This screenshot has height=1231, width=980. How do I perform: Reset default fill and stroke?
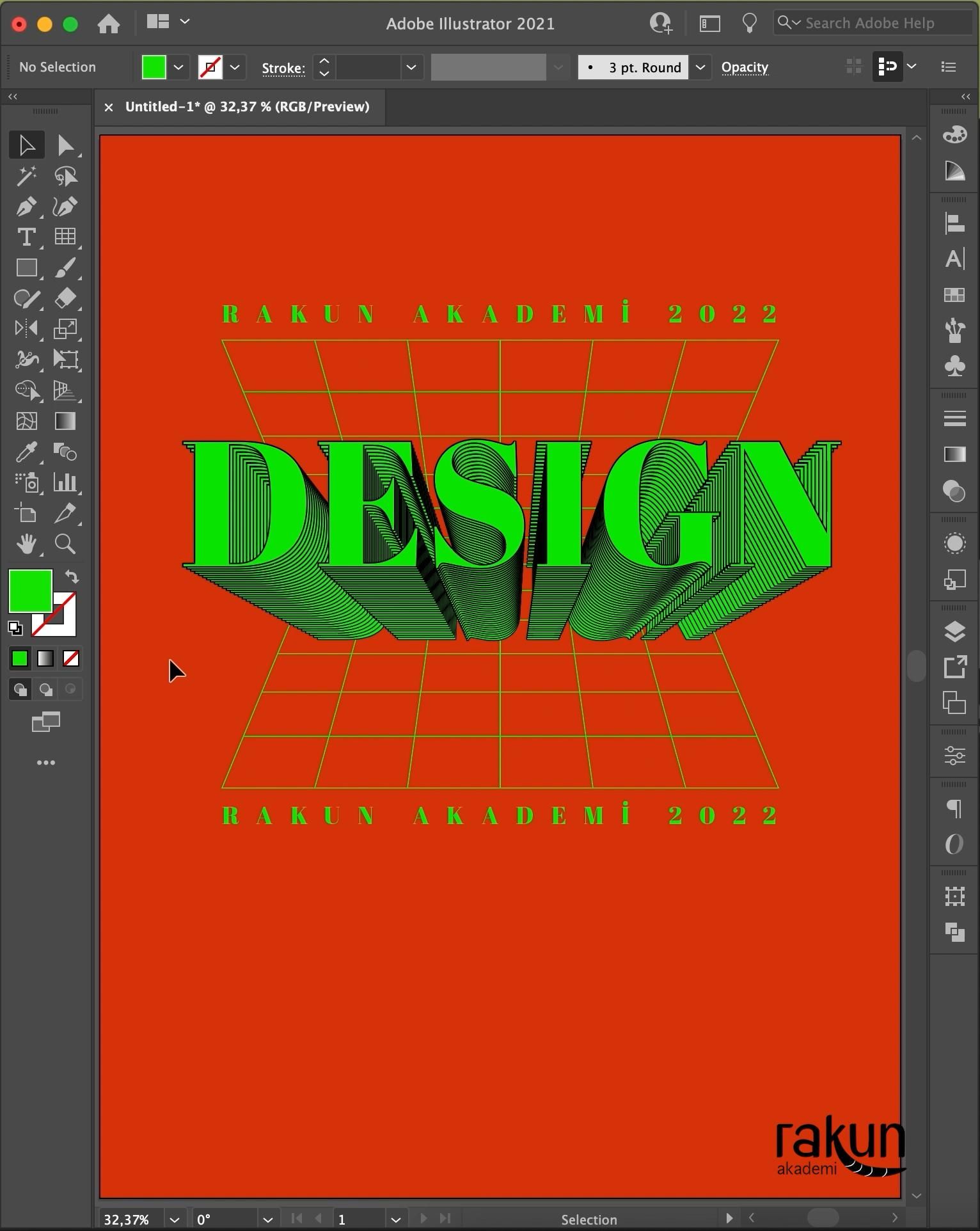[x=15, y=628]
